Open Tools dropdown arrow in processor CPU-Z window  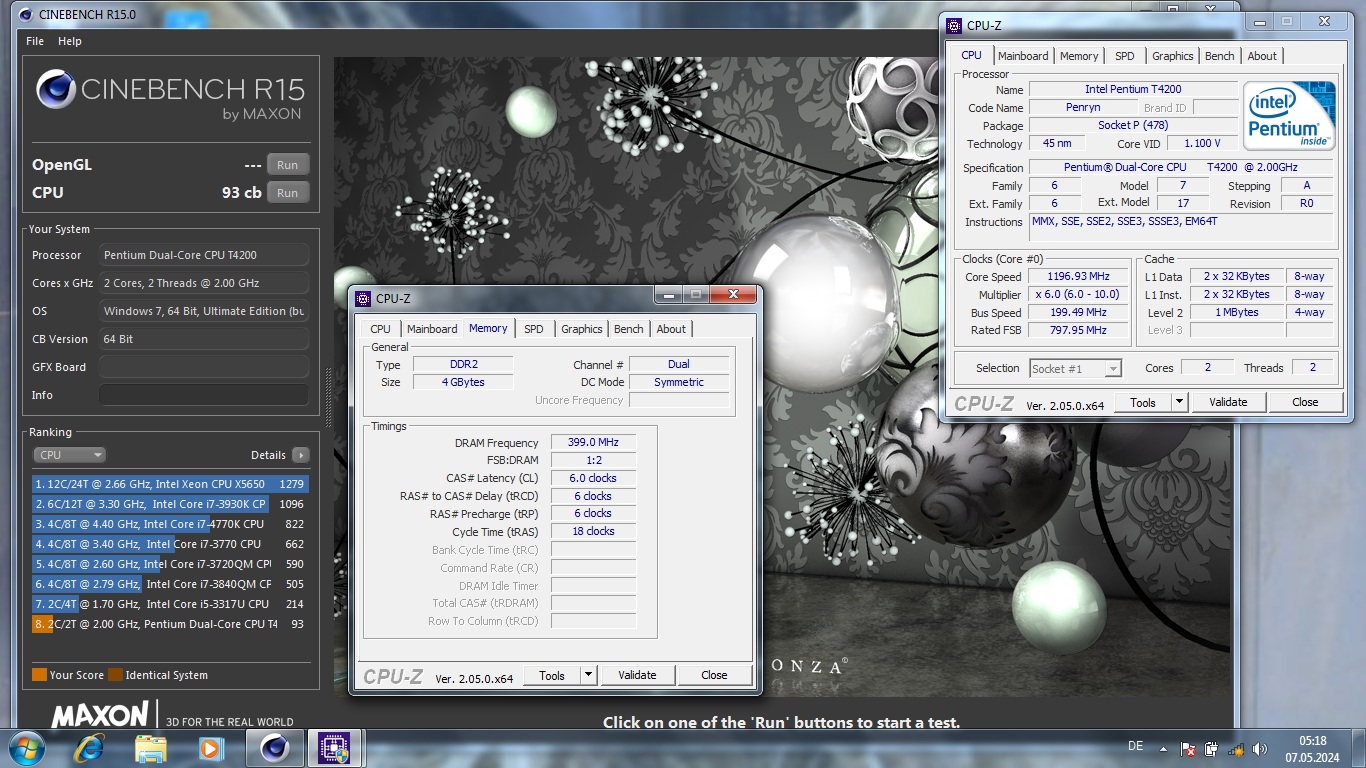[1180, 403]
